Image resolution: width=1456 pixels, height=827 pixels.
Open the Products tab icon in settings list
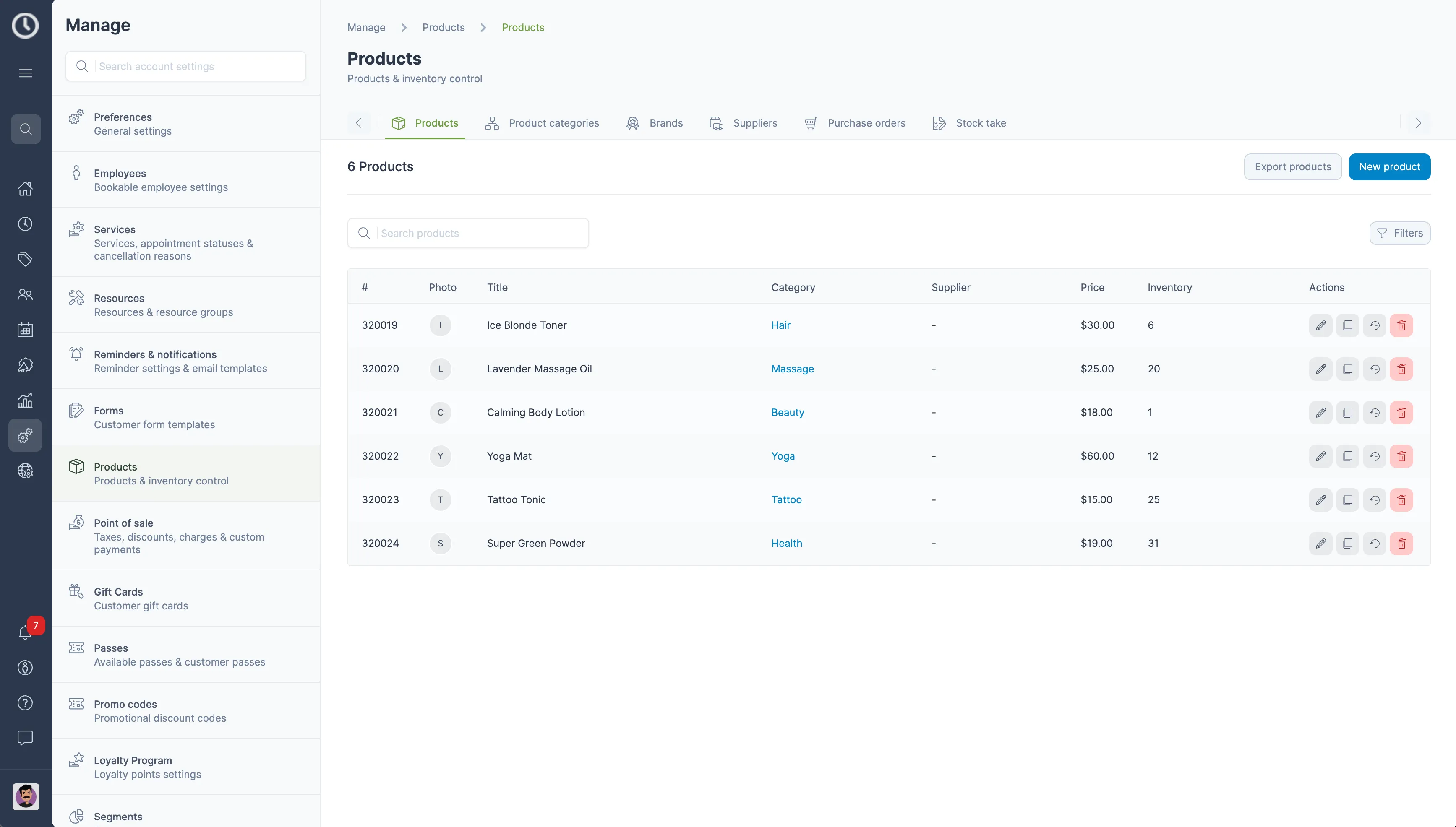coord(77,466)
